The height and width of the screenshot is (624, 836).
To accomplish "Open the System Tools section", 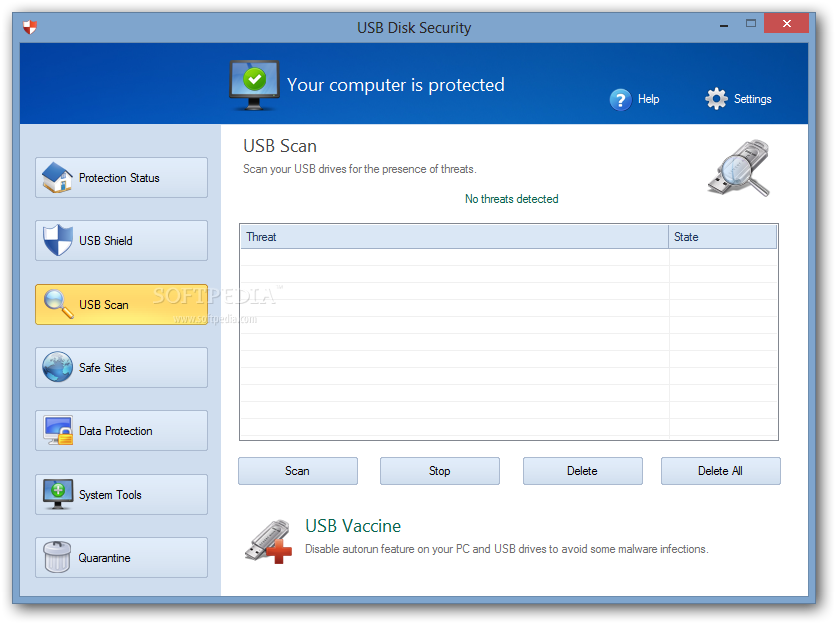I will [122, 494].
